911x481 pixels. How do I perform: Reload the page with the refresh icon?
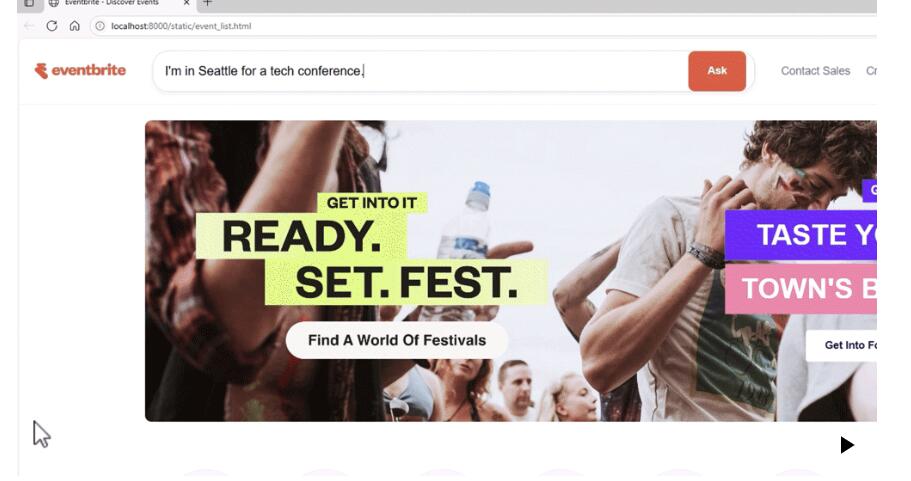(x=52, y=26)
